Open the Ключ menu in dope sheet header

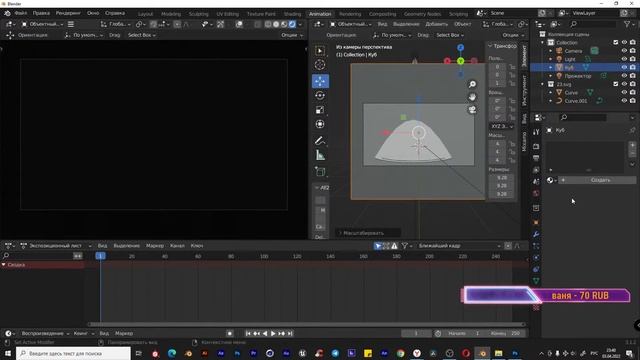coord(197,246)
